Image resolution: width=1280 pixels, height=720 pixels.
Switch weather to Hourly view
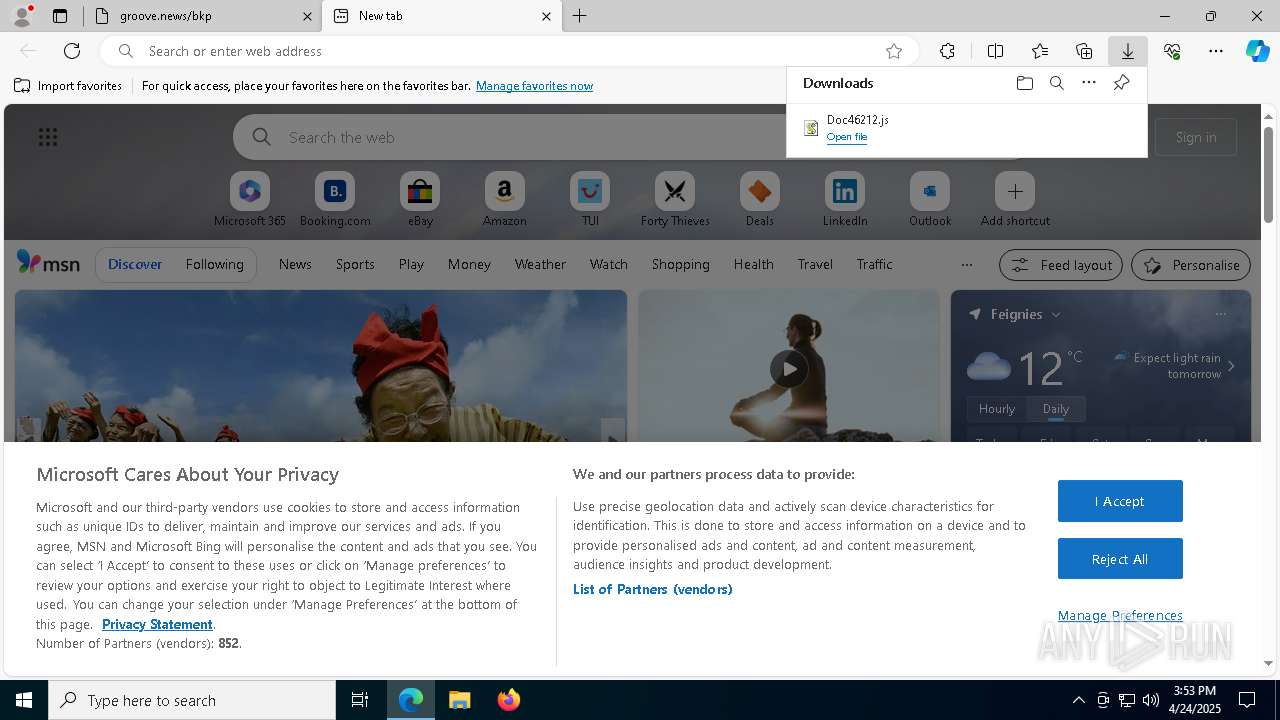(x=997, y=409)
